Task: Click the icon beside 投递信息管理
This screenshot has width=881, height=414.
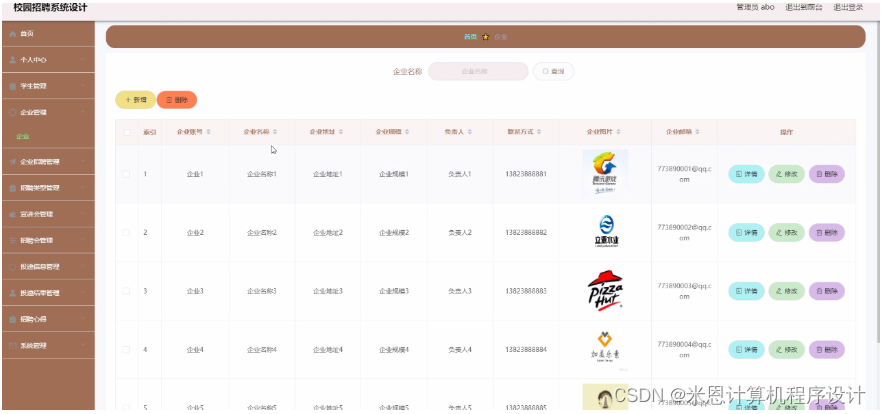Action: [x=12, y=267]
